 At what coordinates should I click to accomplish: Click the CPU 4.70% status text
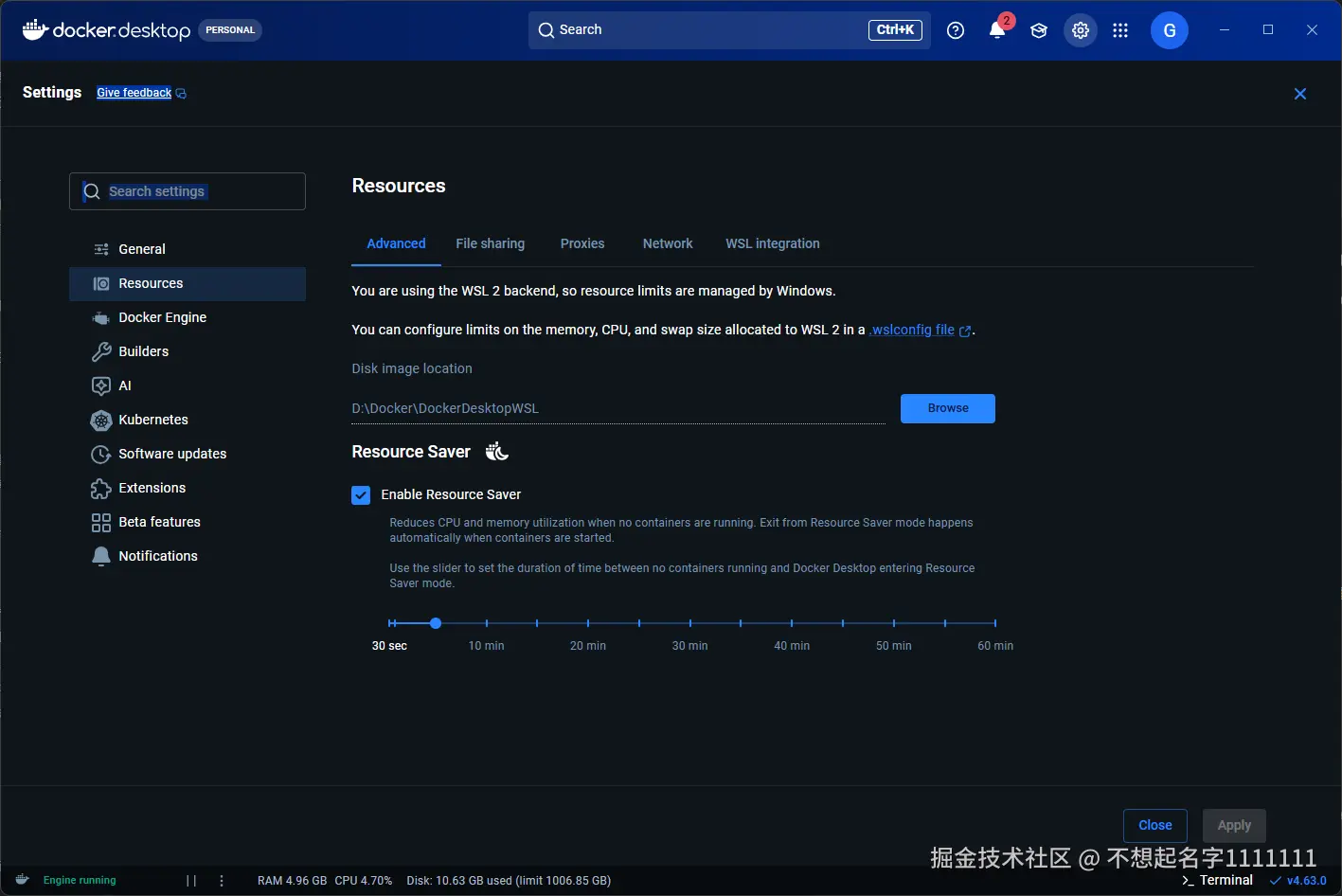point(364,881)
